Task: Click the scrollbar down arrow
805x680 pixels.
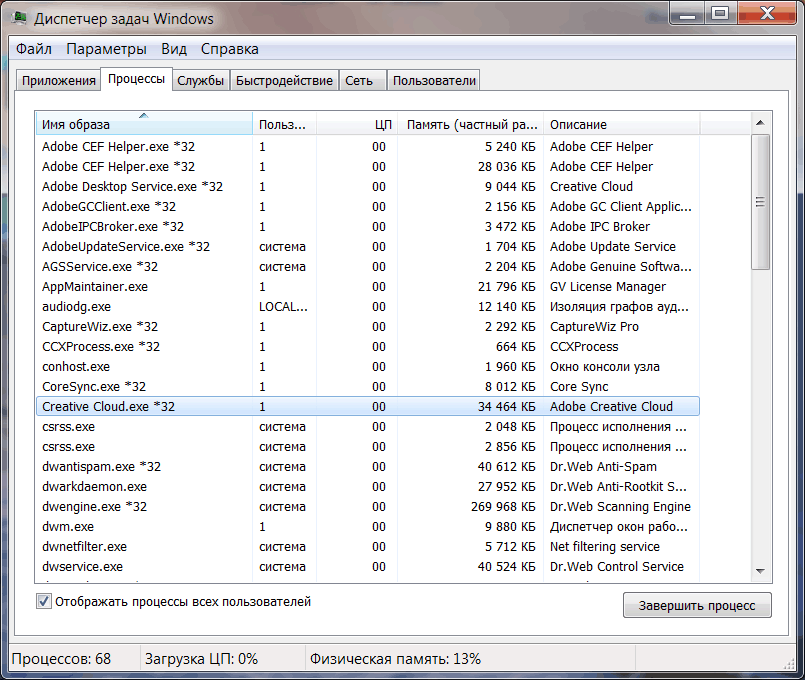Action: point(760,571)
